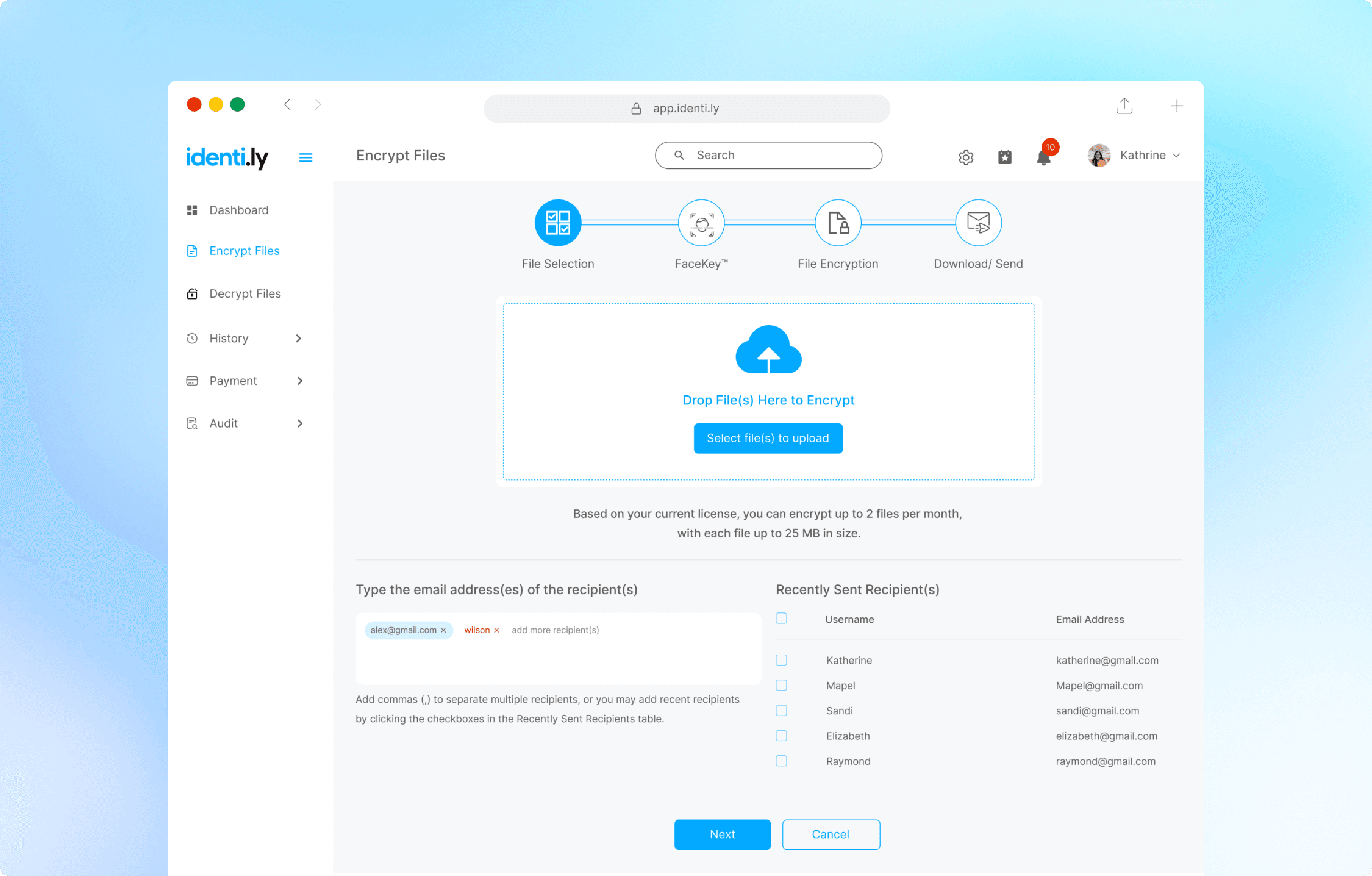Remove alex@gmail.com recipient tag
This screenshot has width=1372, height=876.
point(443,630)
